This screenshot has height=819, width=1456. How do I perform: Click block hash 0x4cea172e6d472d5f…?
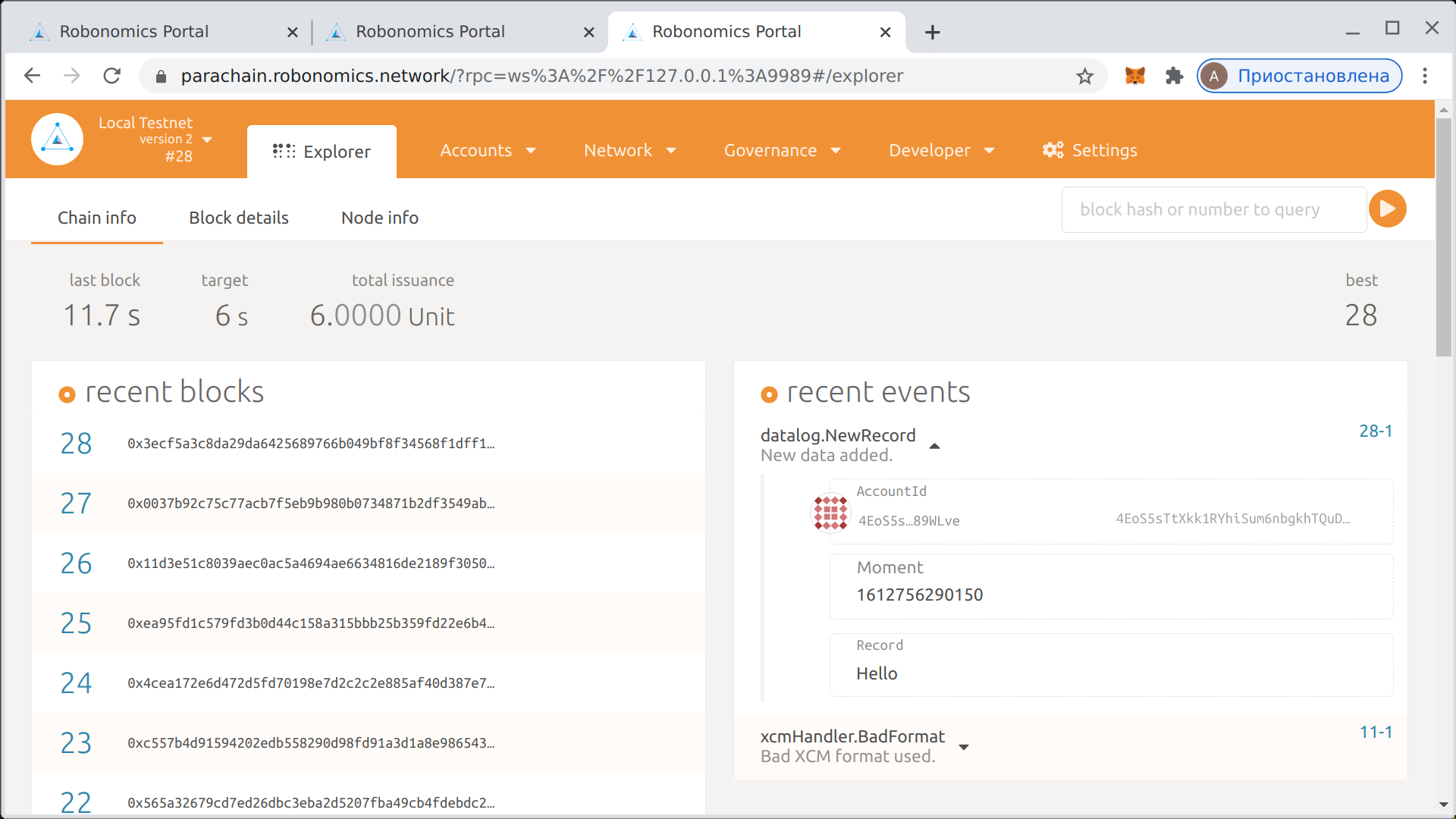tap(311, 683)
